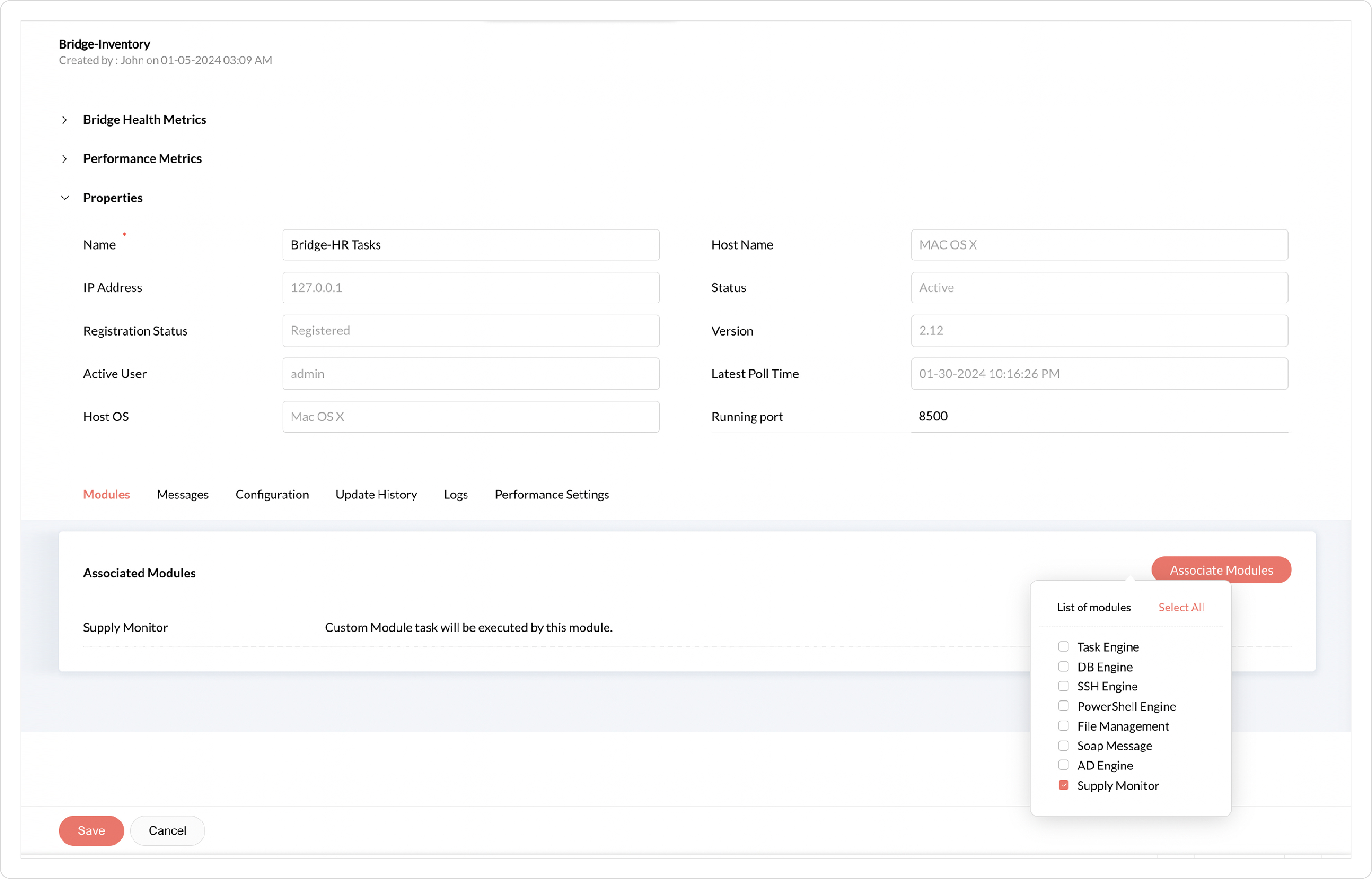Tick the SSH Engine checkbox
Viewport: 1372px width, 879px height.
pyautogui.click(x=1063, y=686)
